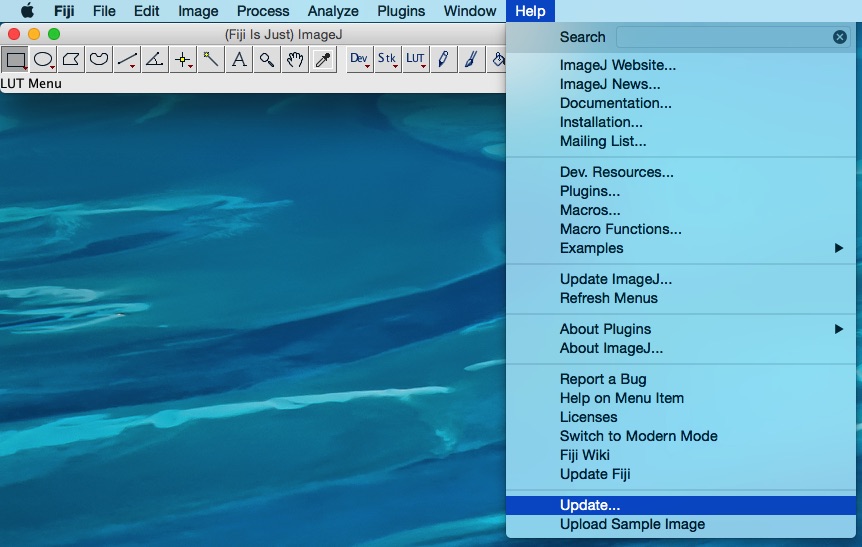
Task: Open the Stk stacks menu tool
Action: (388, 59)
